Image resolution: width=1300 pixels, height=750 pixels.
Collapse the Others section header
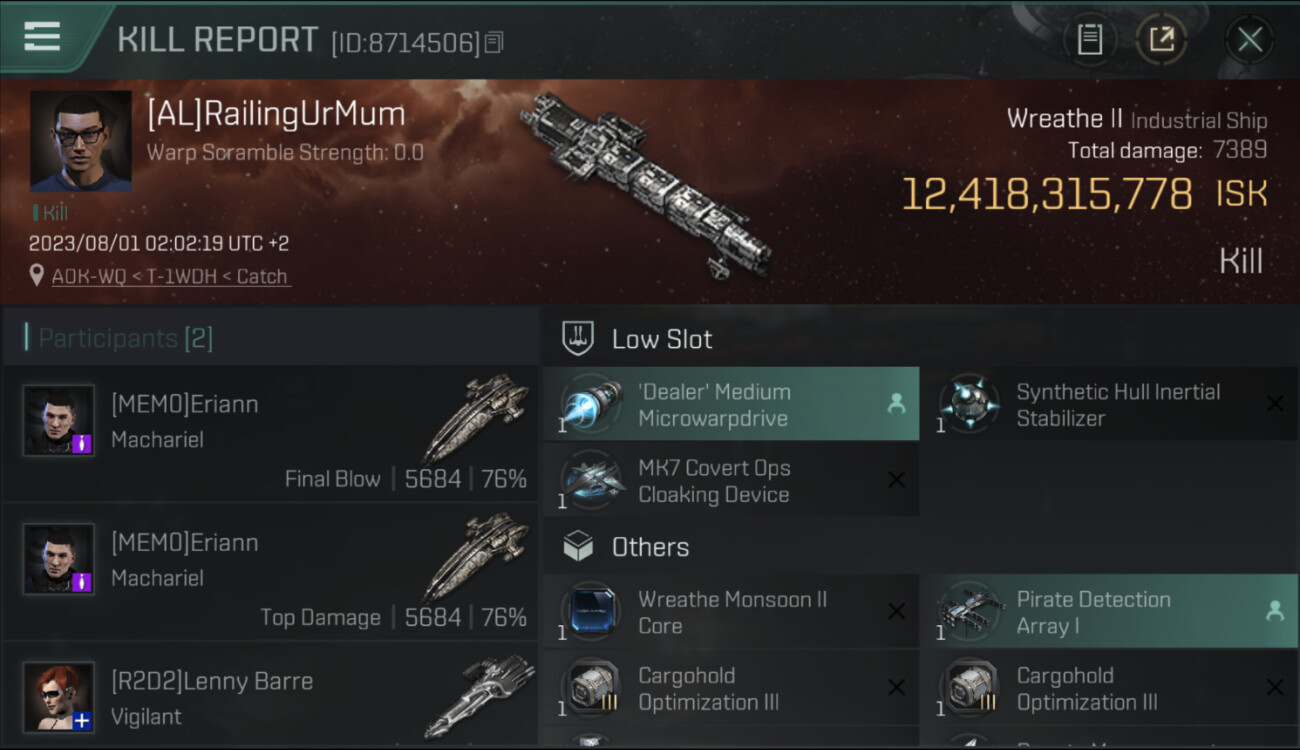tap(920, 547)
